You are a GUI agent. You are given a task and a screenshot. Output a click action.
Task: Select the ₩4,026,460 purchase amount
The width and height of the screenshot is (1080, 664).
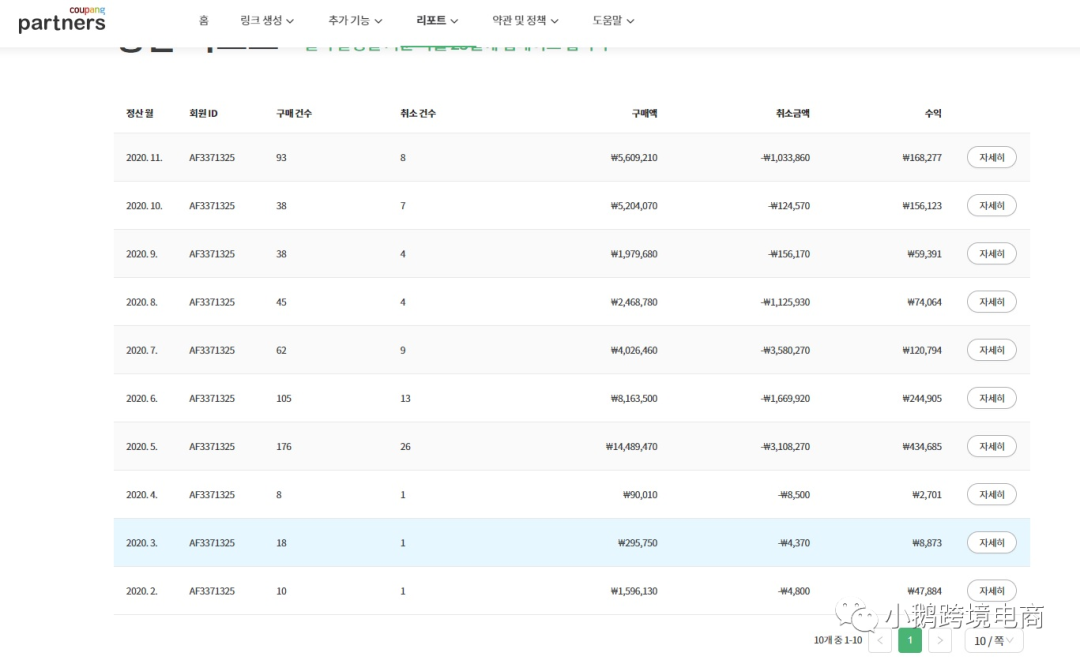pyautogui.click(x=634, y=351)
